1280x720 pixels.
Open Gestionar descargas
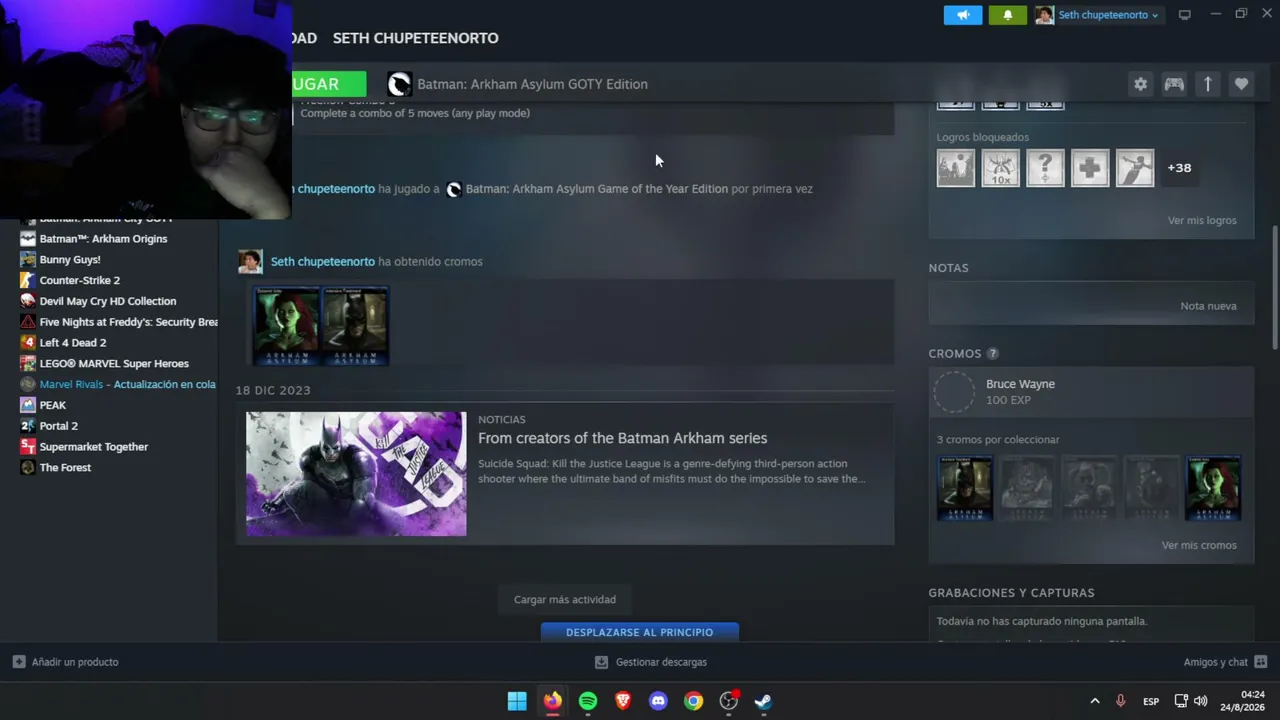coord(661,662)
